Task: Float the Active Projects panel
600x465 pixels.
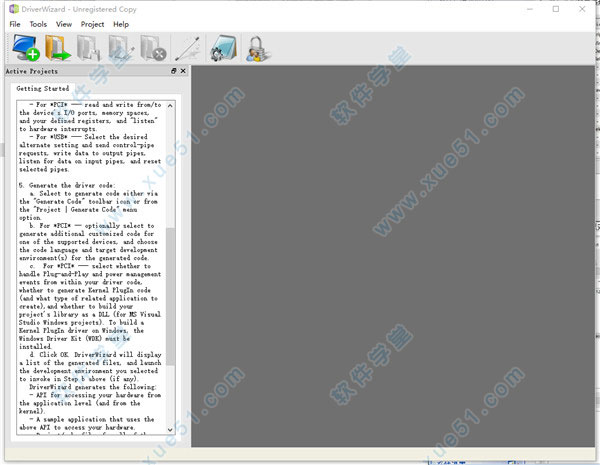Action: click(x=173, y=72)
